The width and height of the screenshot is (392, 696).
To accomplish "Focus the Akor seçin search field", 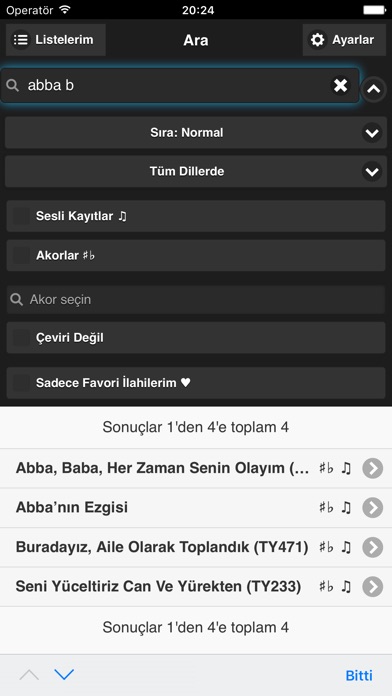I will (196, 300).
